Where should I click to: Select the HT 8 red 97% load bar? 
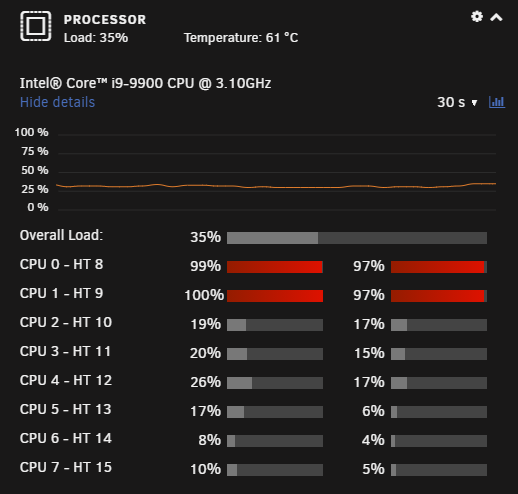point(439,267)
